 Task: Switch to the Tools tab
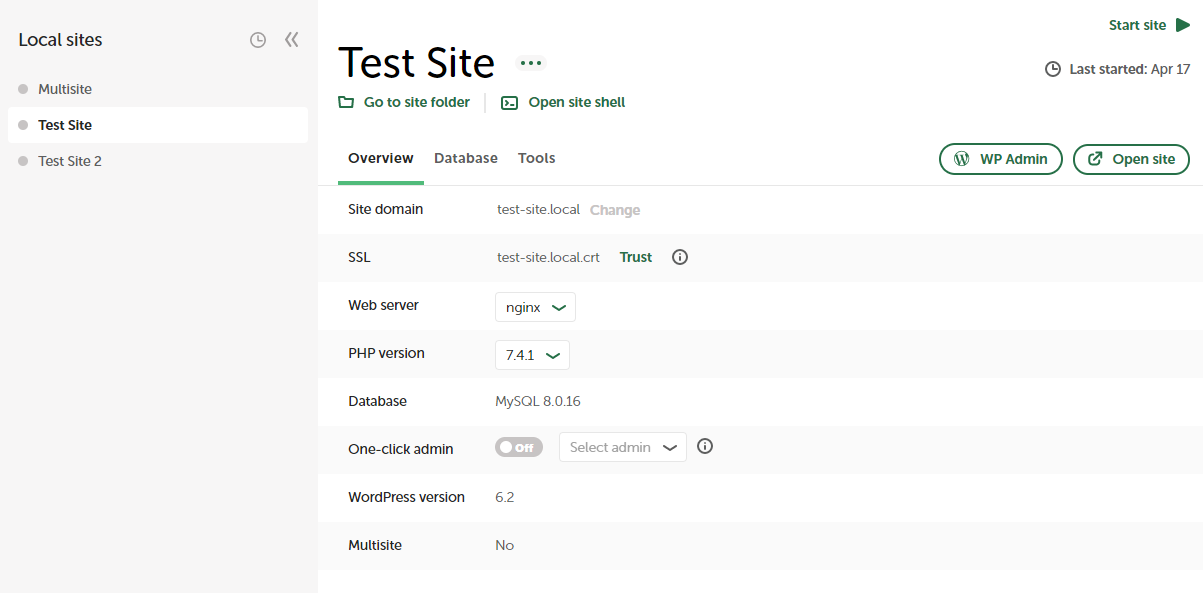point(537,158)
